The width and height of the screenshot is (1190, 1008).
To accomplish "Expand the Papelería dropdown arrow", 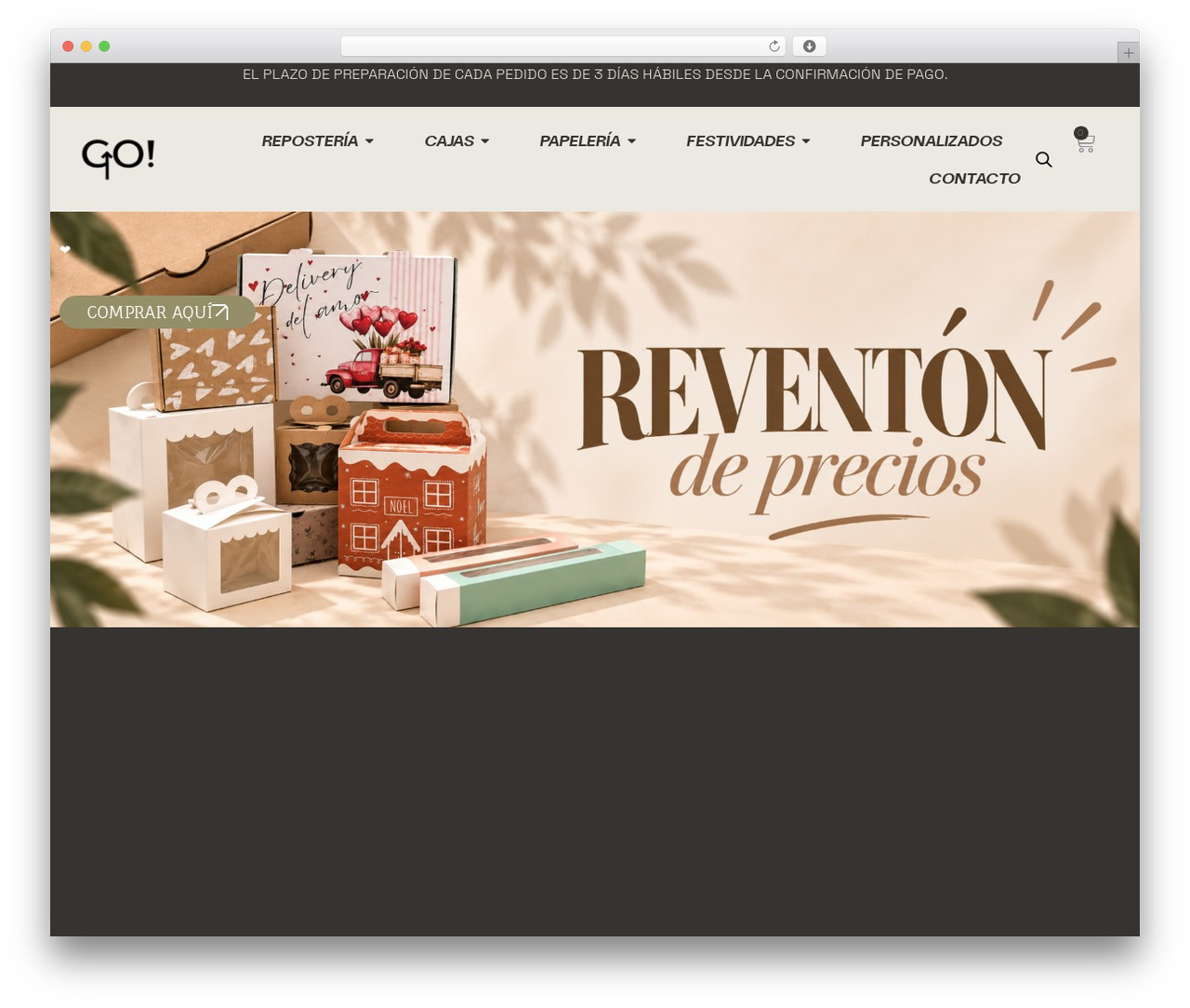I will pyautogui.click(x=631, y=141).
